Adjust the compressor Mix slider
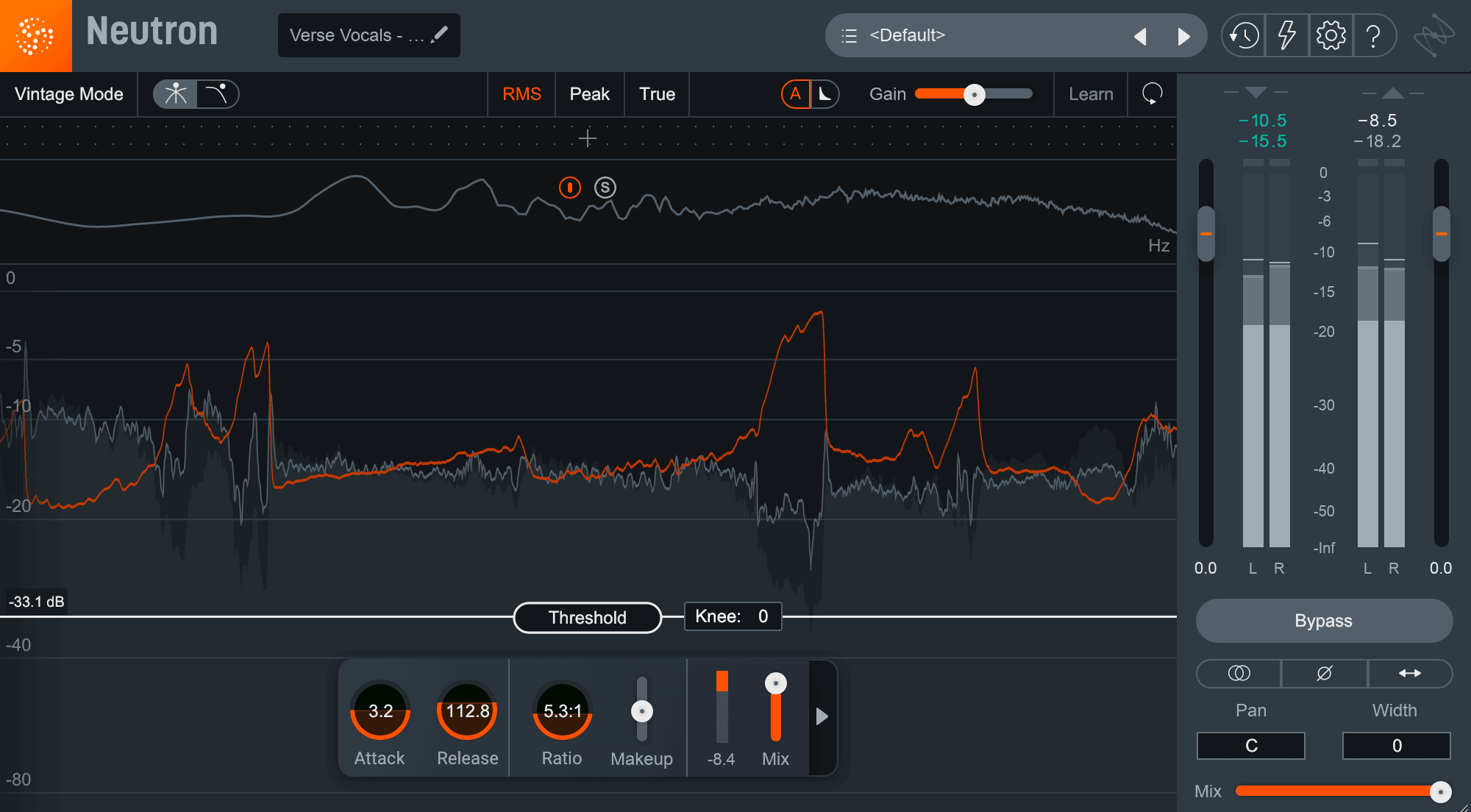Image resolution: width=1471 pixels, height=812 pixels. tap(775, 683)
